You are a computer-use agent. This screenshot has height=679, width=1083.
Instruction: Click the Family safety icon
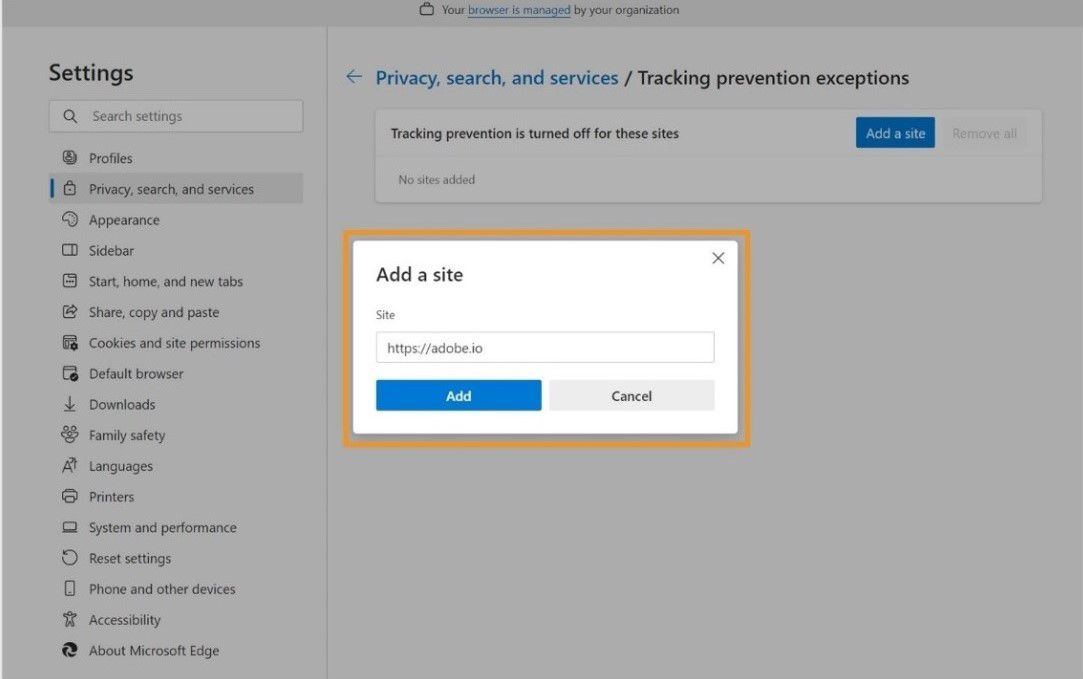(69, 435)
